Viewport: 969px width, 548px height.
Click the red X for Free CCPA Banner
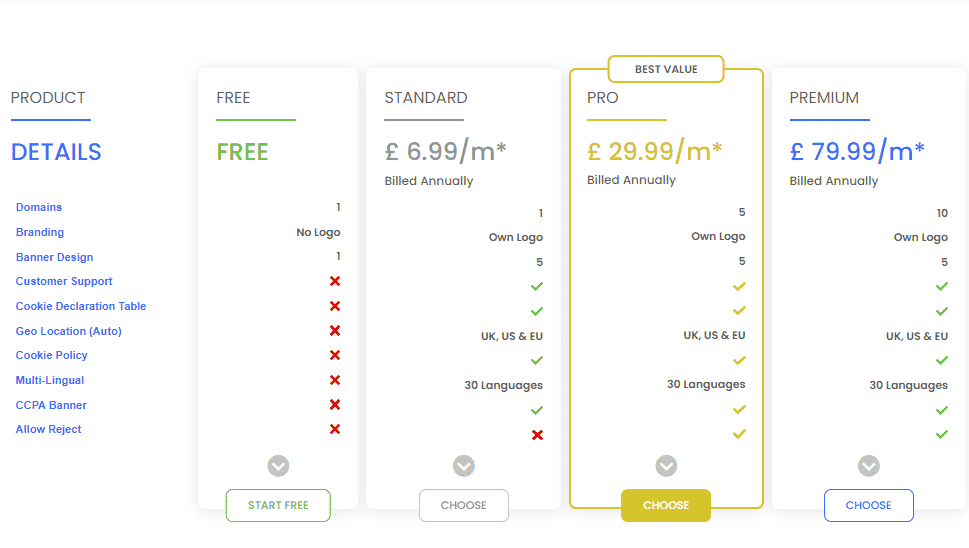pyautogui.click(x=335, y=405)
